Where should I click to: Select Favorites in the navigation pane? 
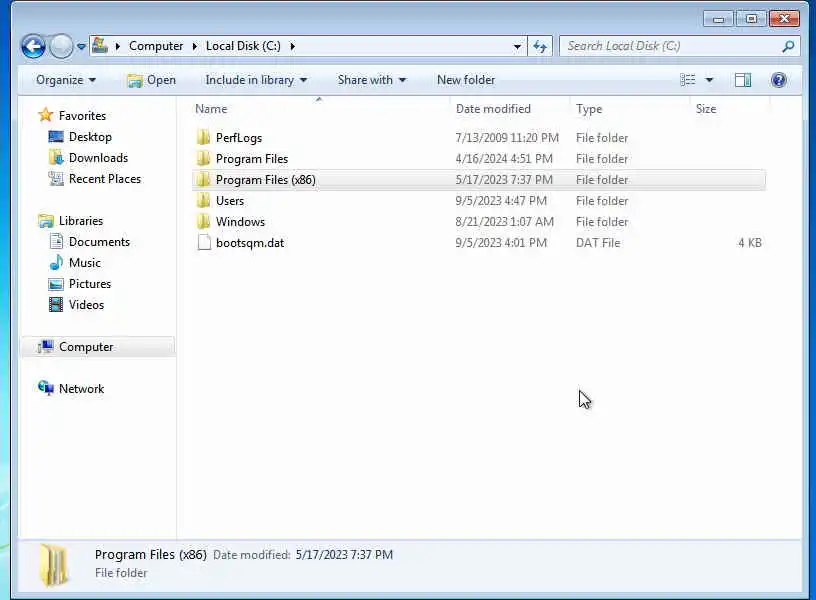click(82, 116)
